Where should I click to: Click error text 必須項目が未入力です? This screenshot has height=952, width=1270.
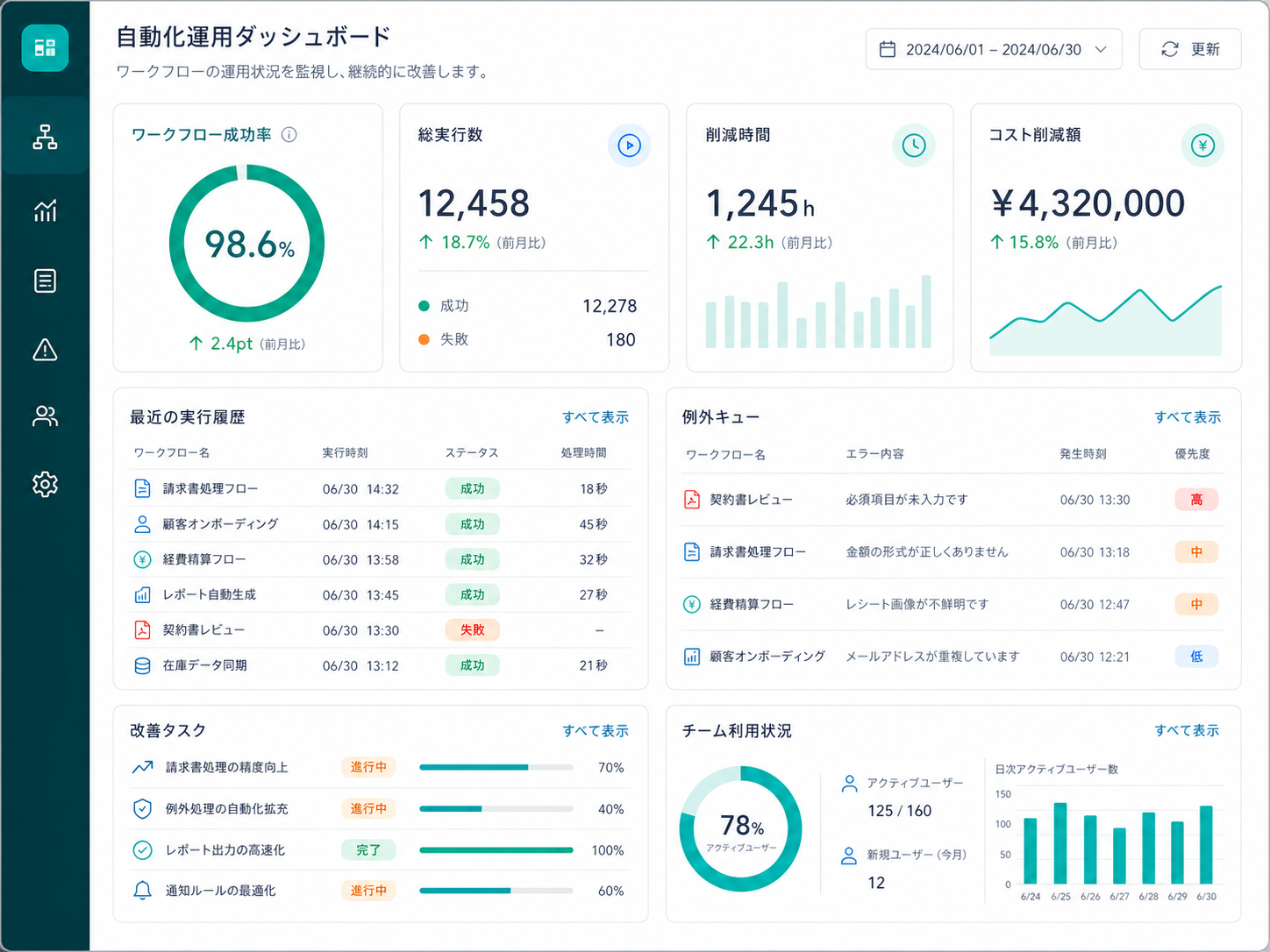point(907,500)
